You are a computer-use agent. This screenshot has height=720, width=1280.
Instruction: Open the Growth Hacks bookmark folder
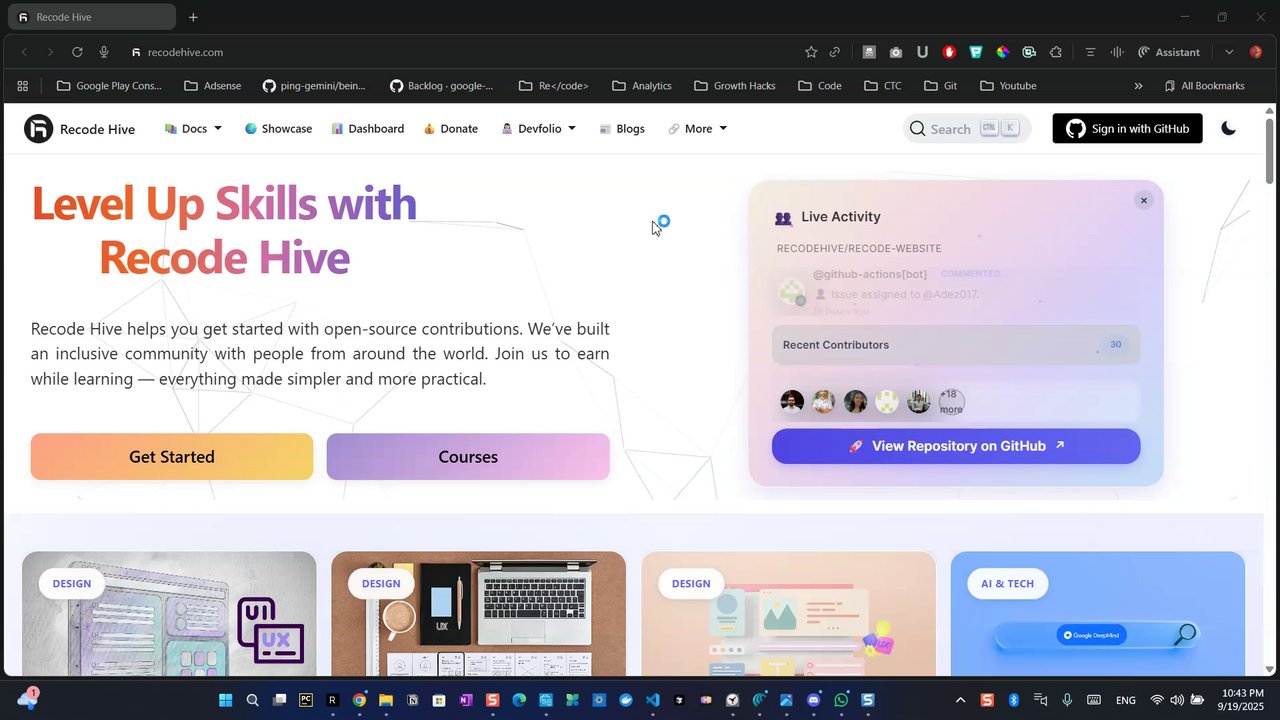click(735, 86)
